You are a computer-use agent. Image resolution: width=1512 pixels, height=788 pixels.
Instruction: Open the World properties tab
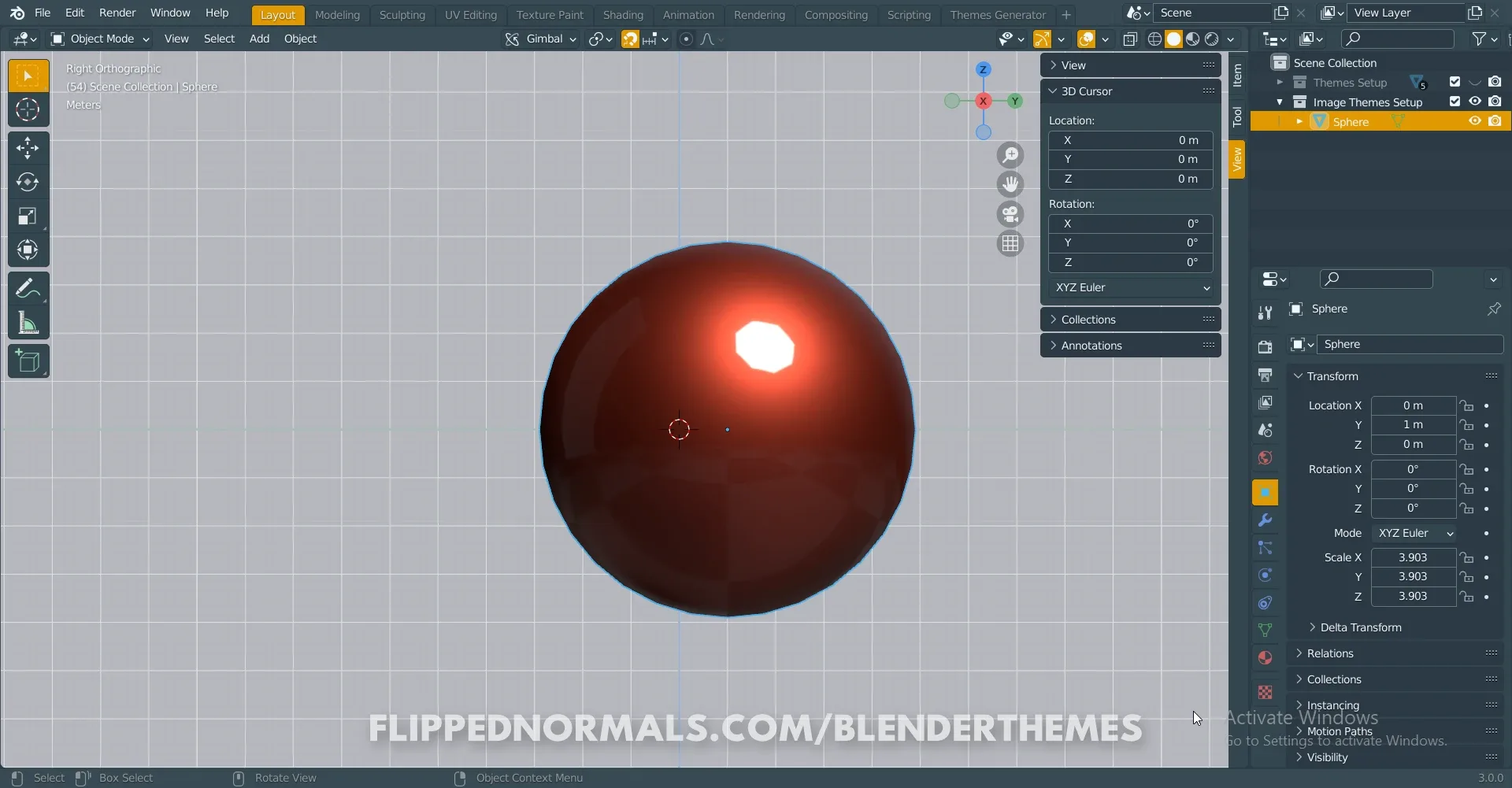coord(1265,458)
